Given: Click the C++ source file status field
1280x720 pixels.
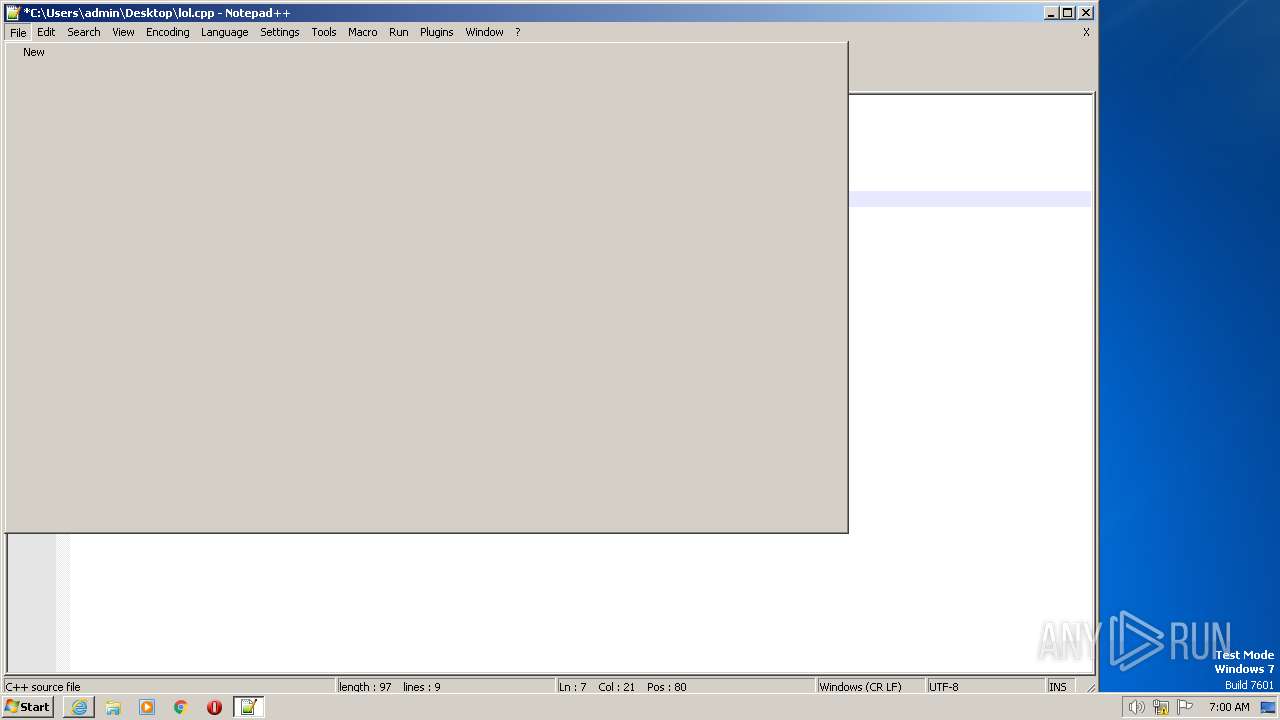Looking at the screenshot, I should pyautogui.click(x=170, y=687).
